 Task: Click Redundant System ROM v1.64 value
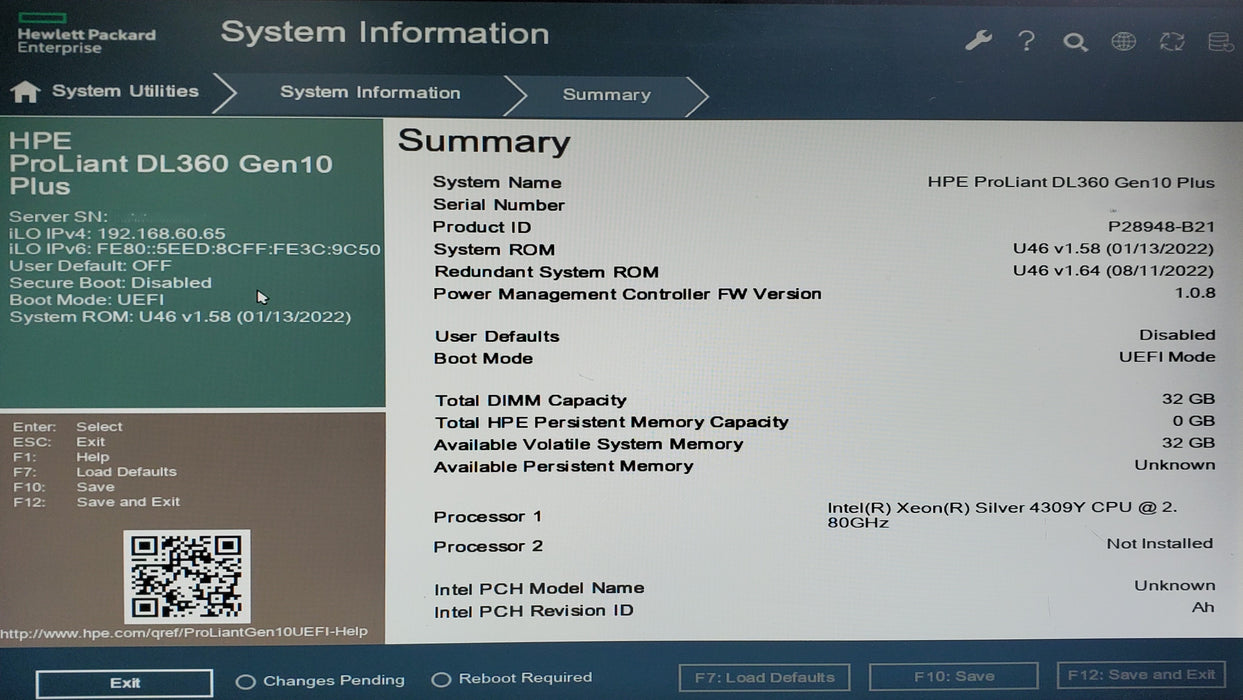click(x=1113, y=271)
